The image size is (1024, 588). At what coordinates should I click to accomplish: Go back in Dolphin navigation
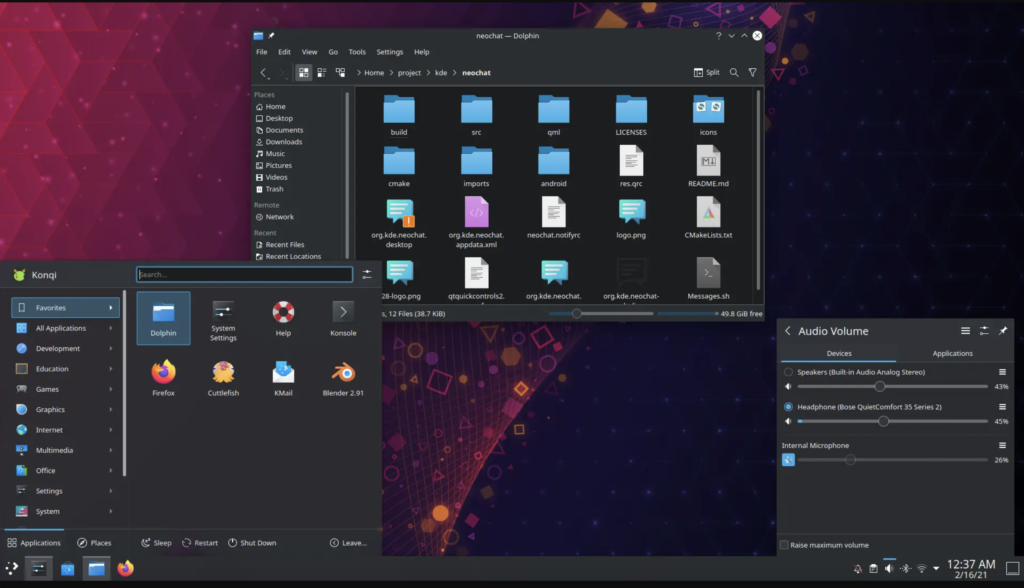point(263,73)
